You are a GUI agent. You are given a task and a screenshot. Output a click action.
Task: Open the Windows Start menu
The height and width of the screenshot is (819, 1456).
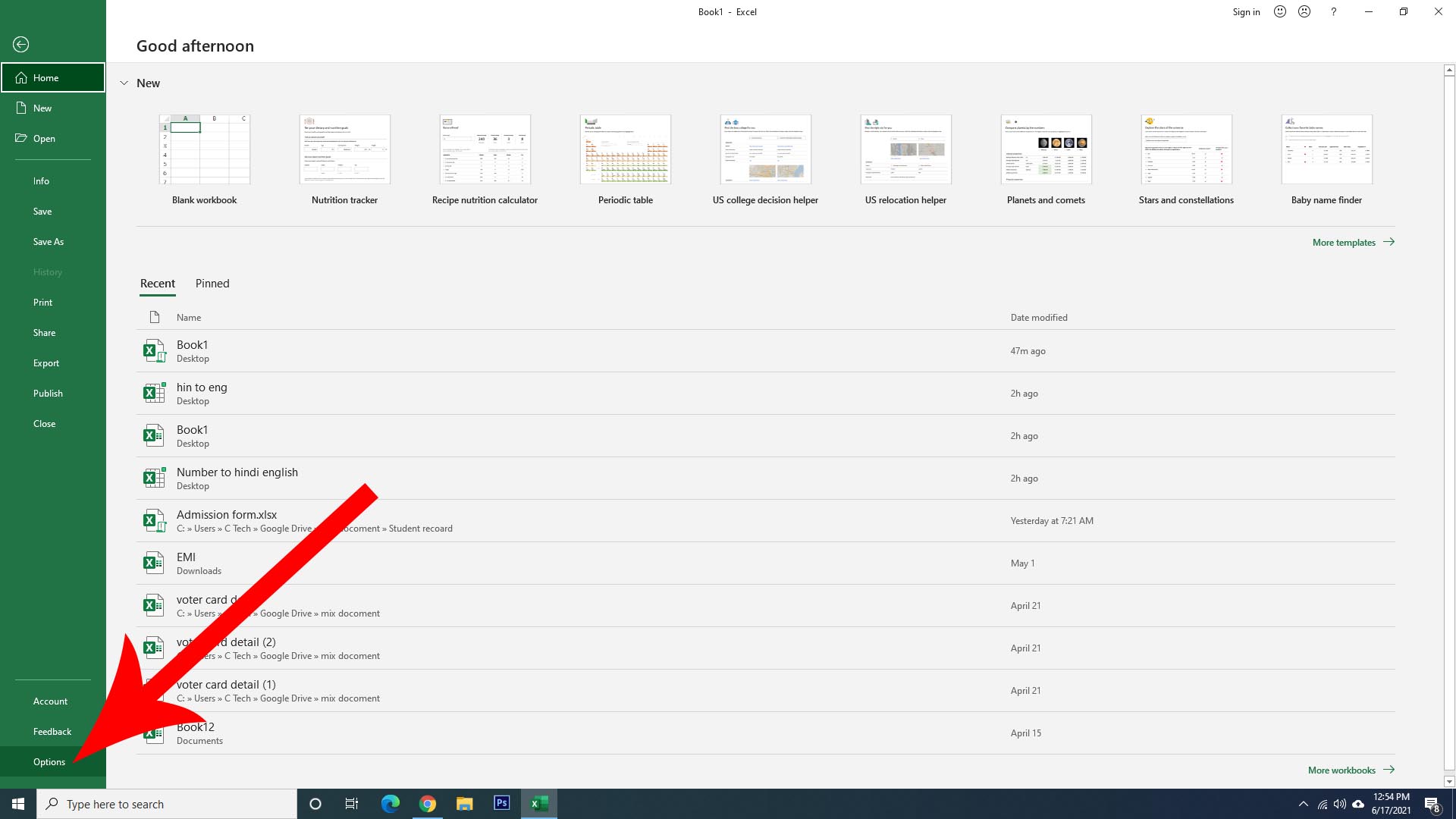tap(17, 803)
